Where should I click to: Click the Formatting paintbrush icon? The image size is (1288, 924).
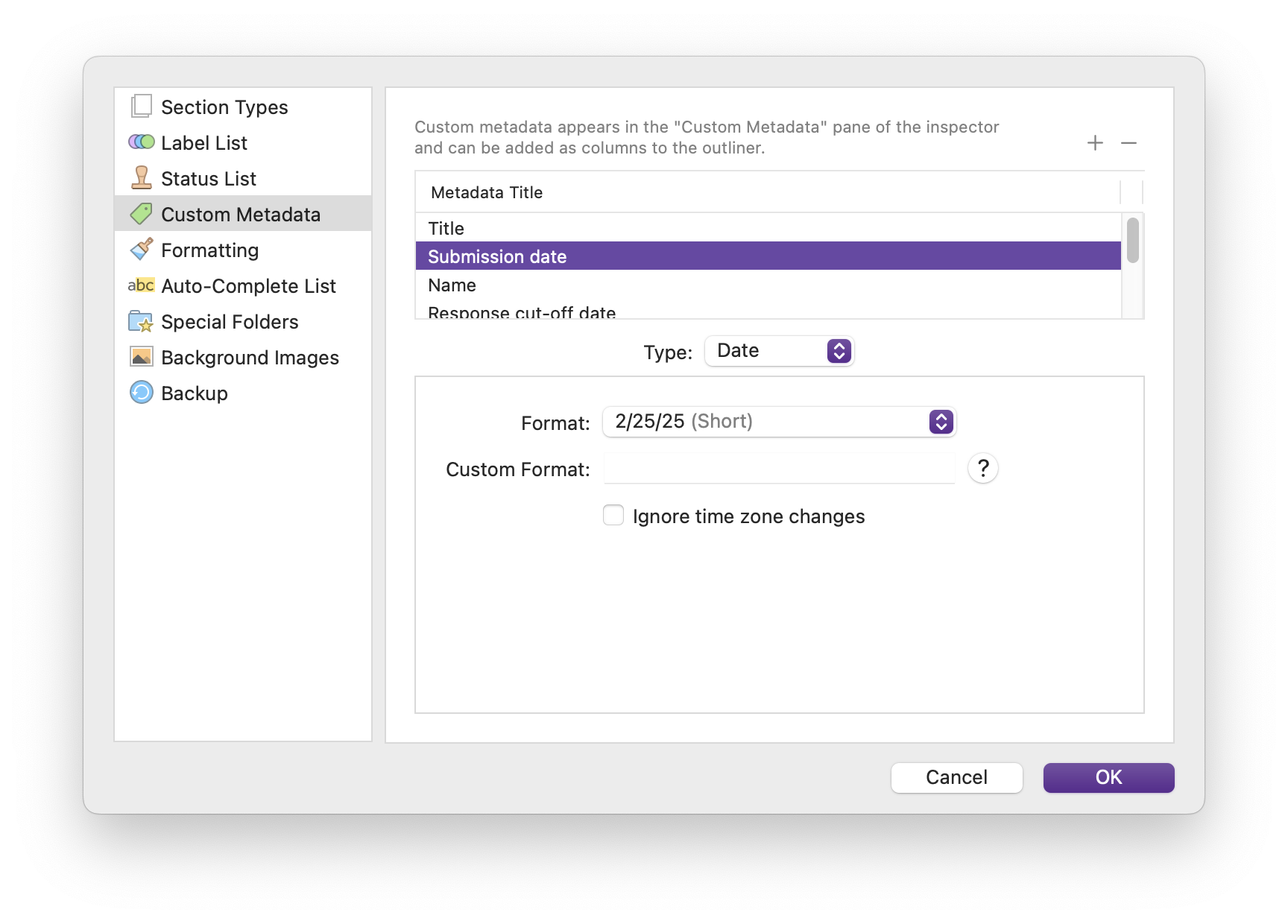coord(141,250)
